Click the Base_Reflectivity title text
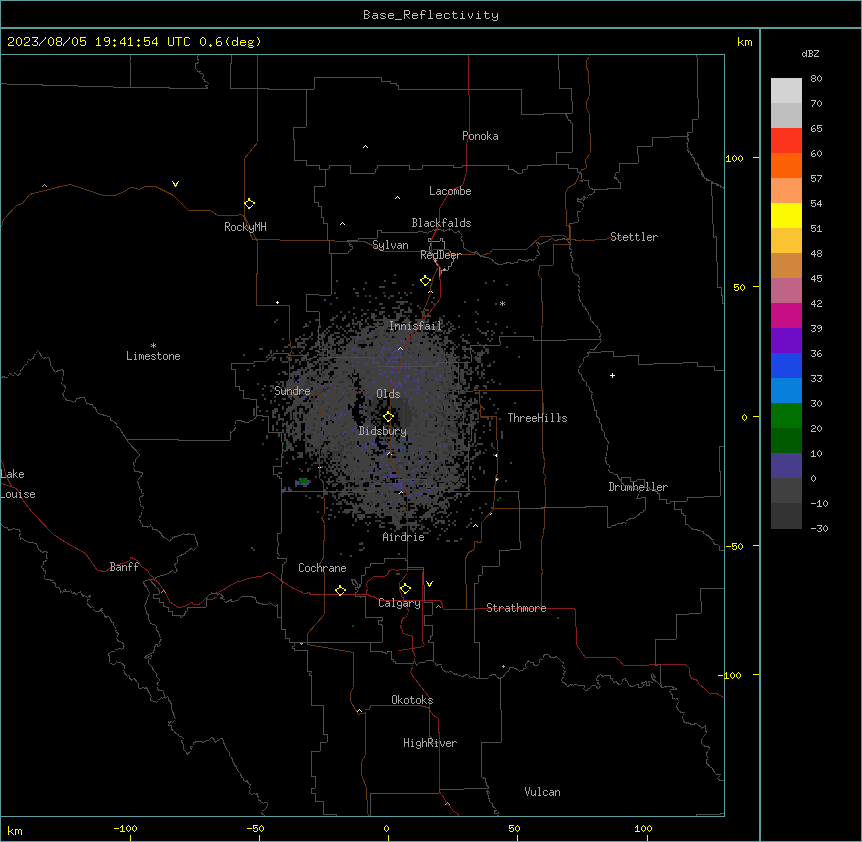Image resolution: width=862 pixels, height=842 pixels. [431, 15]
